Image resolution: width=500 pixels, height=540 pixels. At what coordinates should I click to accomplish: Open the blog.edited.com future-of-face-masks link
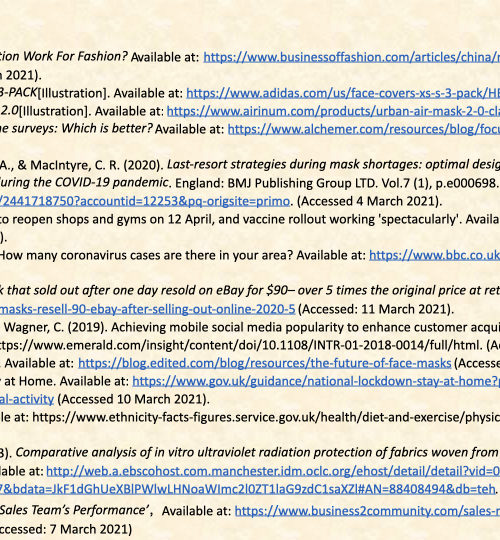pyautogui.click(x=264, y=363)
